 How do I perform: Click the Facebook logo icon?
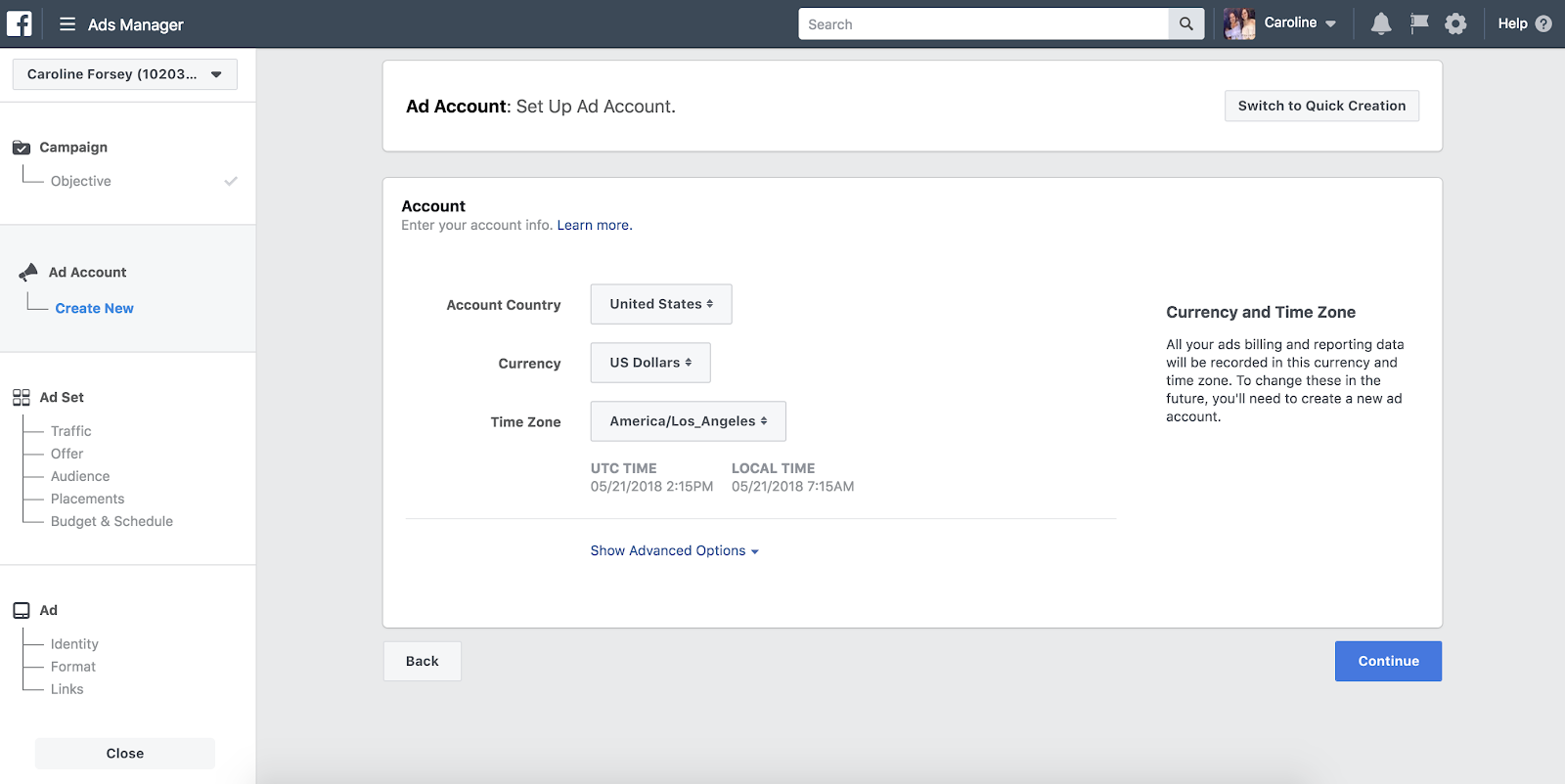point(20,23)
